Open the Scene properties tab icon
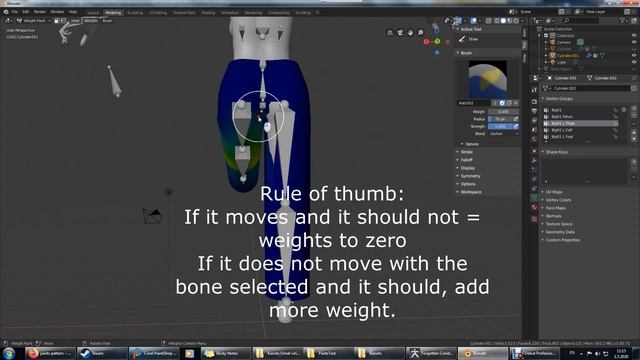This screenshot has width=640, height=360. click(x=534, y=130)
